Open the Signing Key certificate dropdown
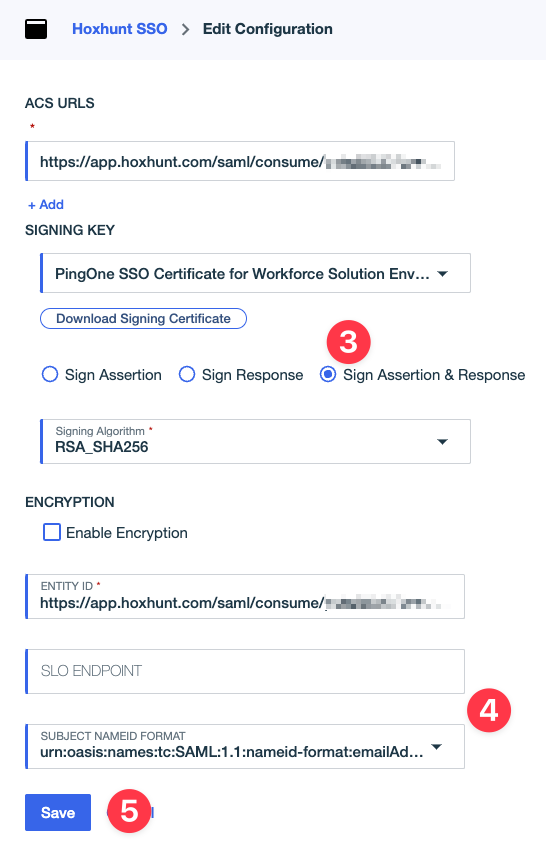The image size is (546, 851). coord(255,273)
